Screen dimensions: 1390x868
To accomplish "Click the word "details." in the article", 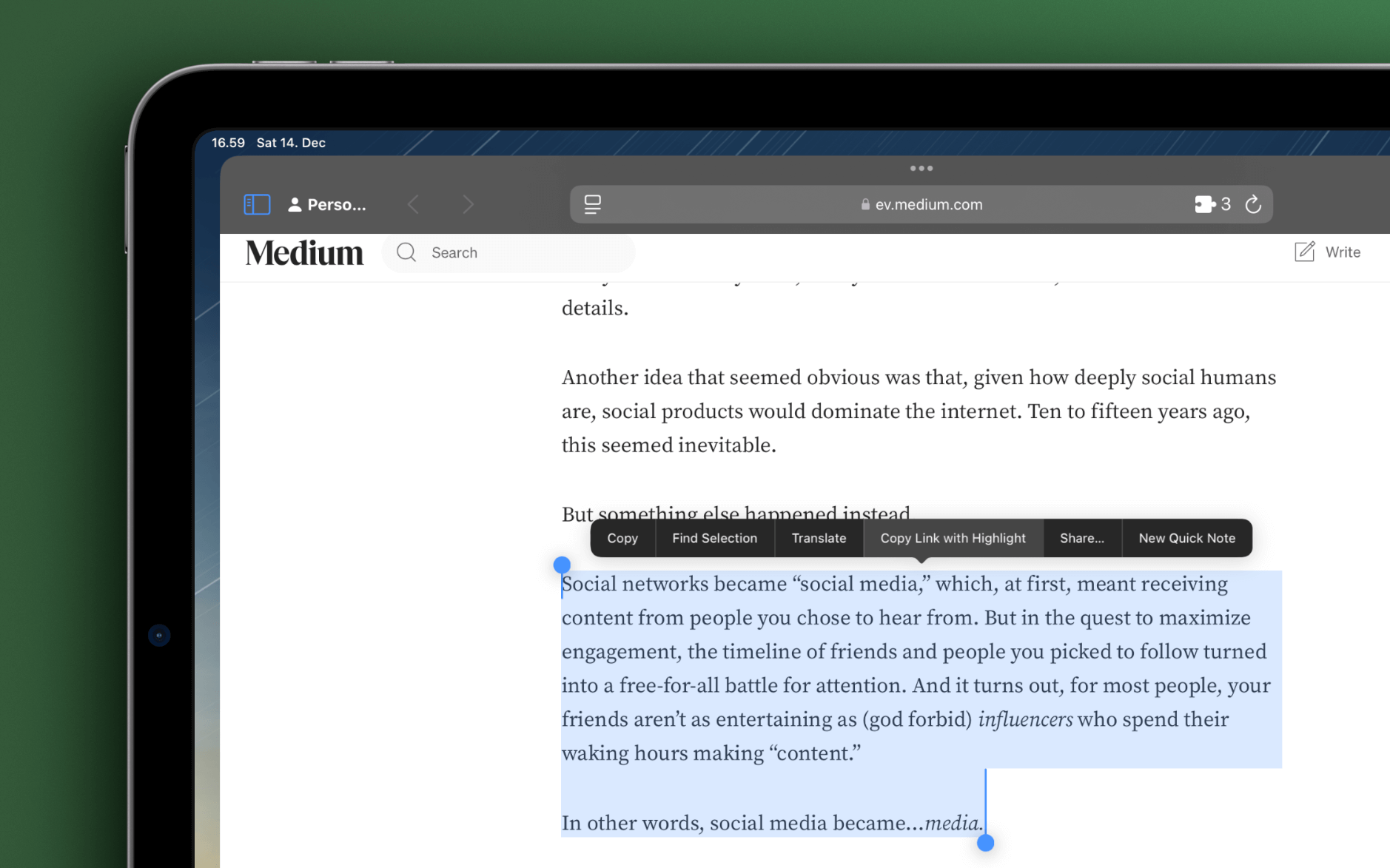I will click(594, 309).
